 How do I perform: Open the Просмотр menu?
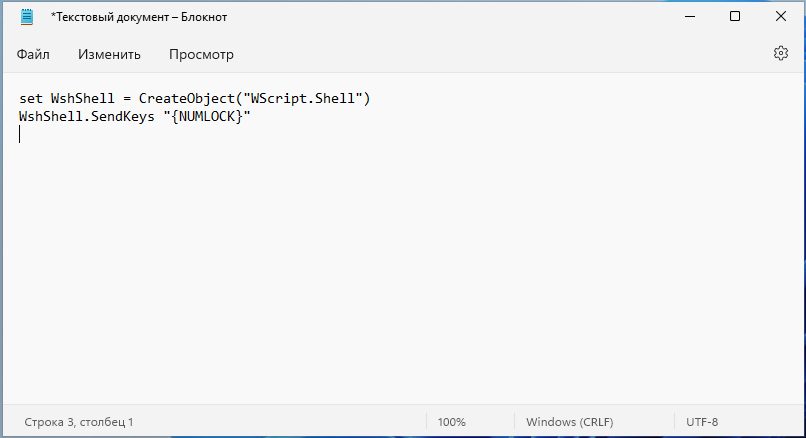[201, 54]
